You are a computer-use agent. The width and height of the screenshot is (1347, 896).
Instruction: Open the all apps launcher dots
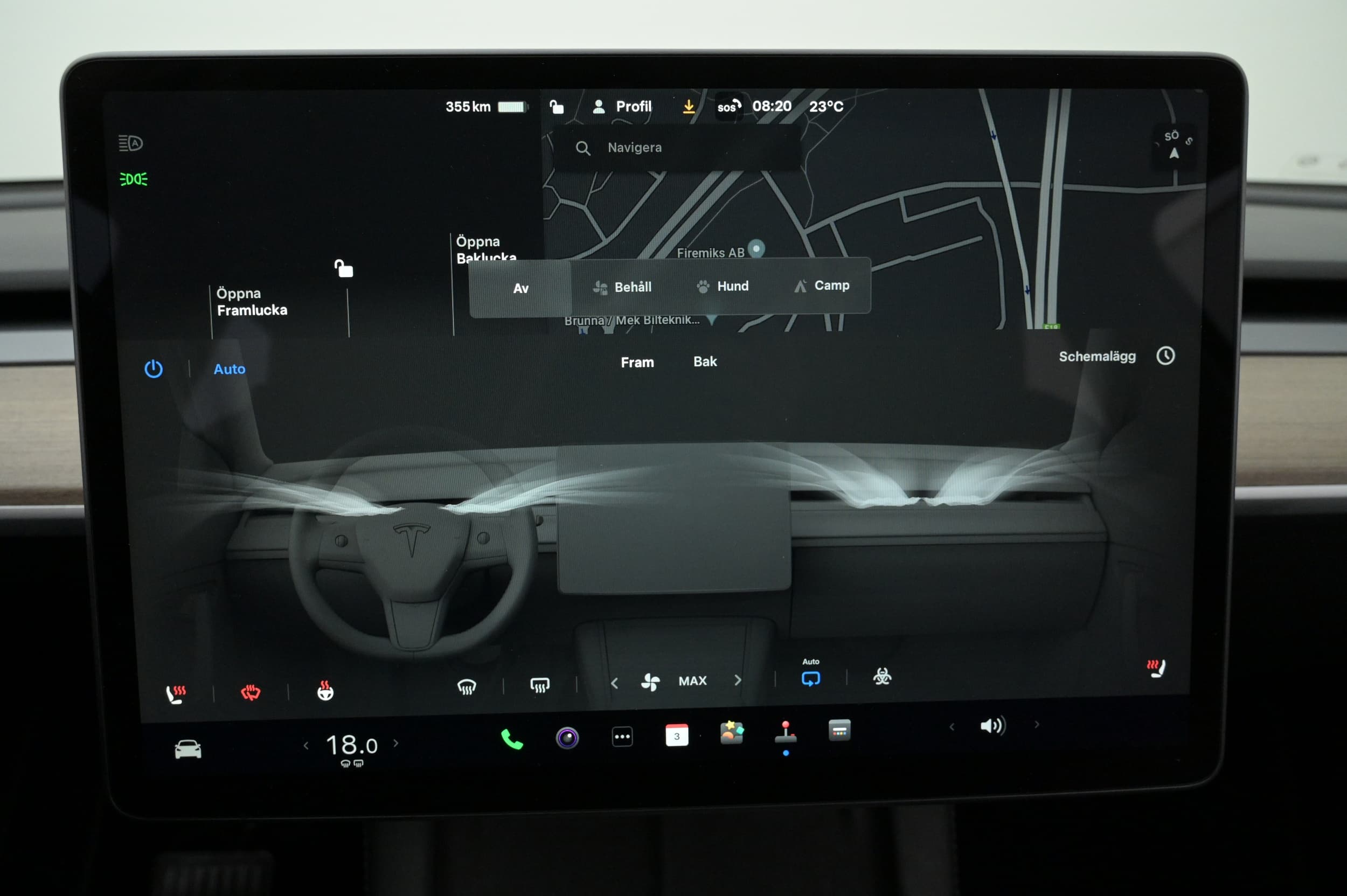pos(622,737)
